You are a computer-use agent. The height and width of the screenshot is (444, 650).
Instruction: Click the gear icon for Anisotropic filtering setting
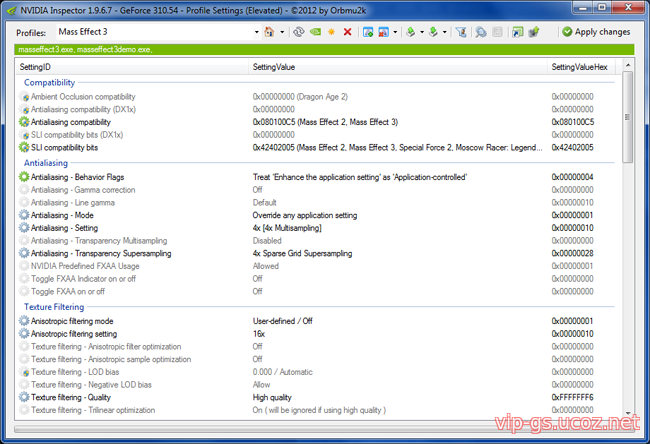coord(24,334)
